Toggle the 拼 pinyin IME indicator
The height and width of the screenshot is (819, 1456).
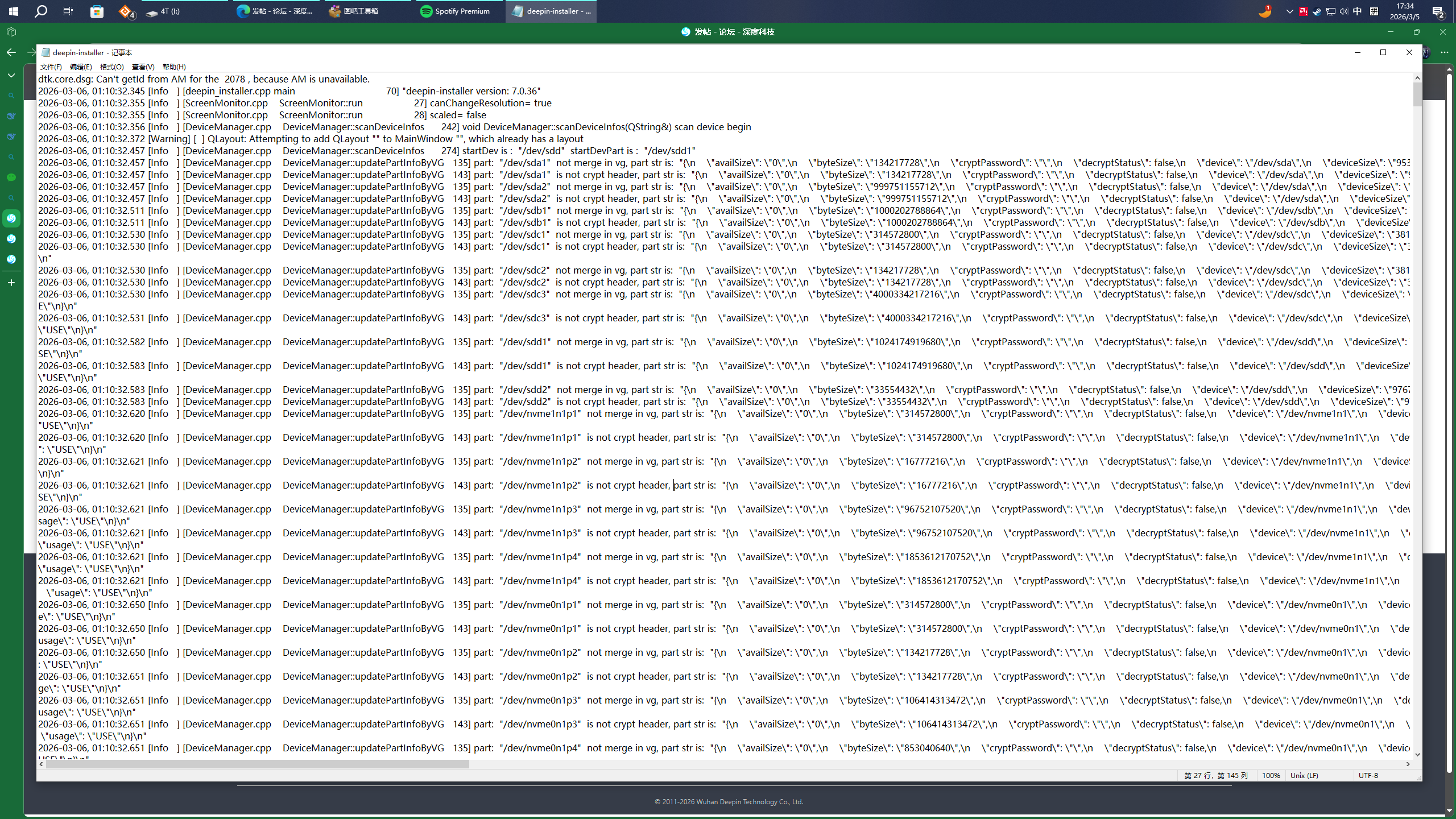click(1374, 11)
